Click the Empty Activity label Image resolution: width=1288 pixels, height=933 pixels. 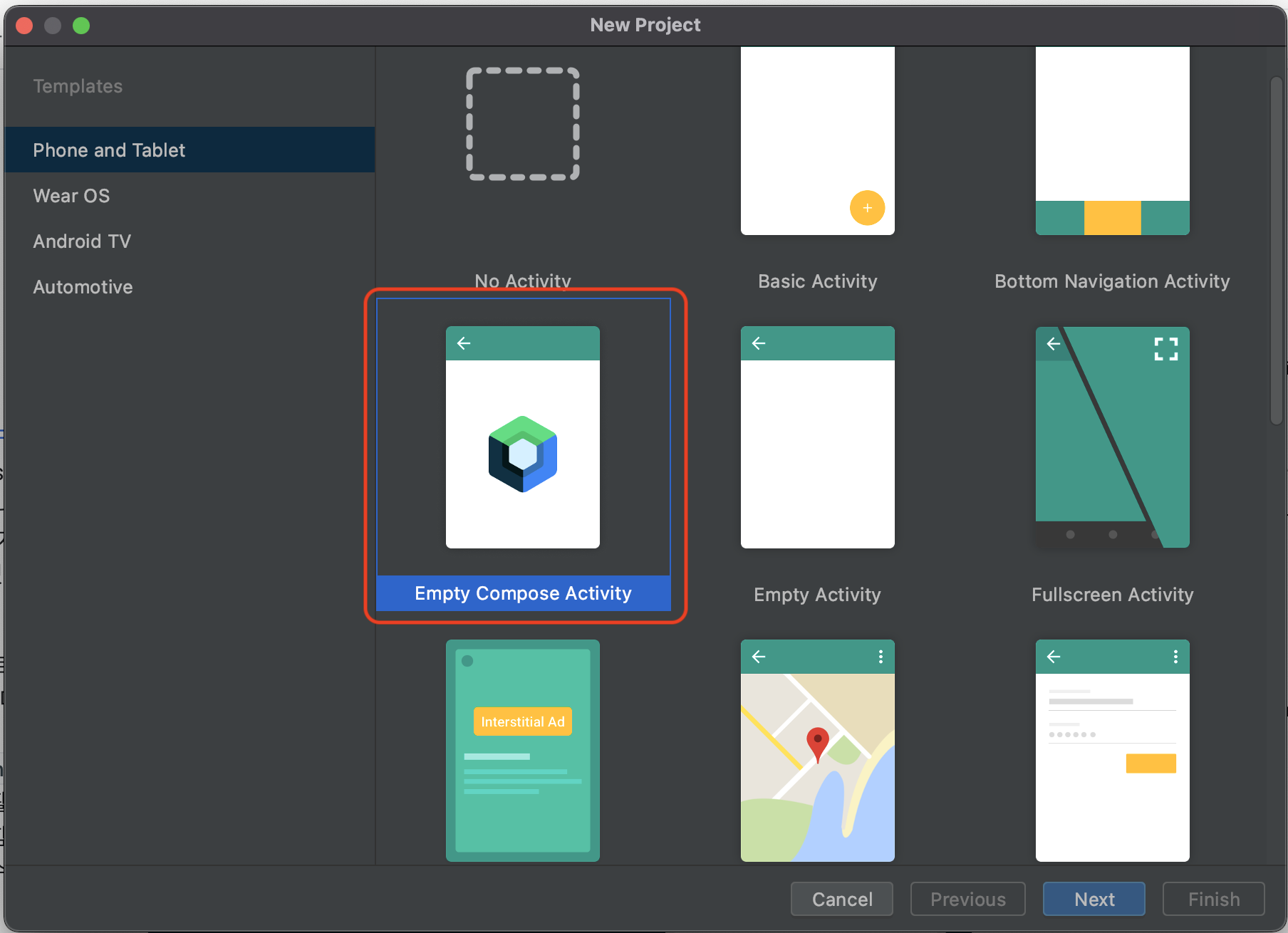(x=818, y=595)
